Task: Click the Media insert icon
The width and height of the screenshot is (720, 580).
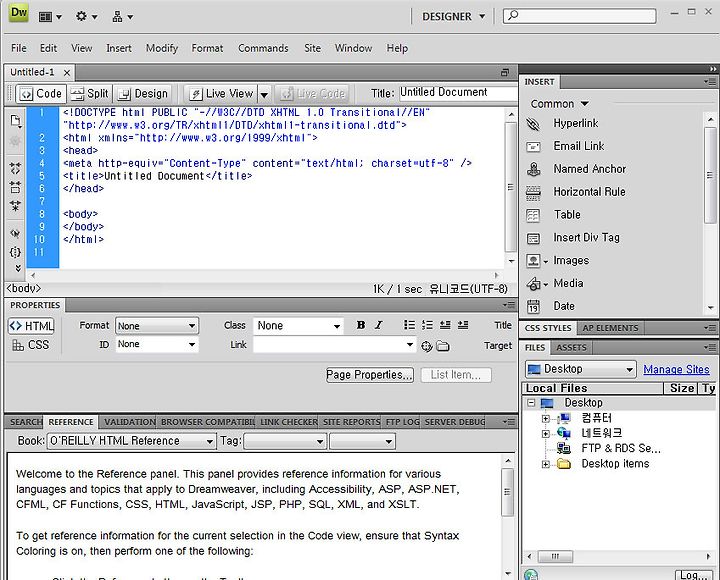Action: 533,284
